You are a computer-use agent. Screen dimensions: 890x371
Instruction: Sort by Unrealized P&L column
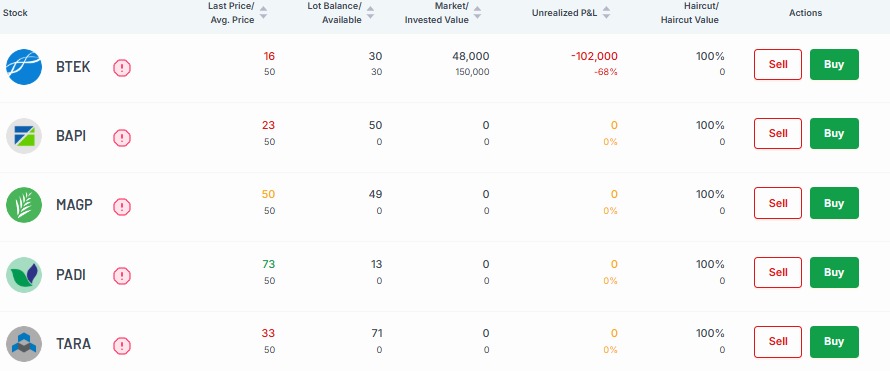click(x=606, y=12)
